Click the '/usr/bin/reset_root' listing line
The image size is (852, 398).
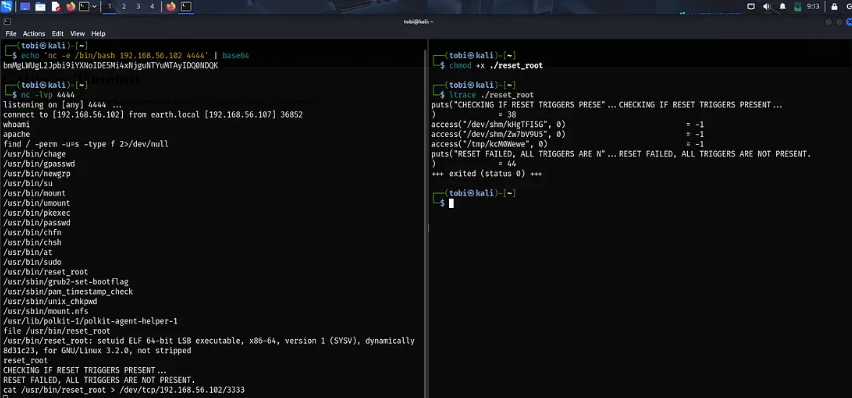tap(46, 272)
